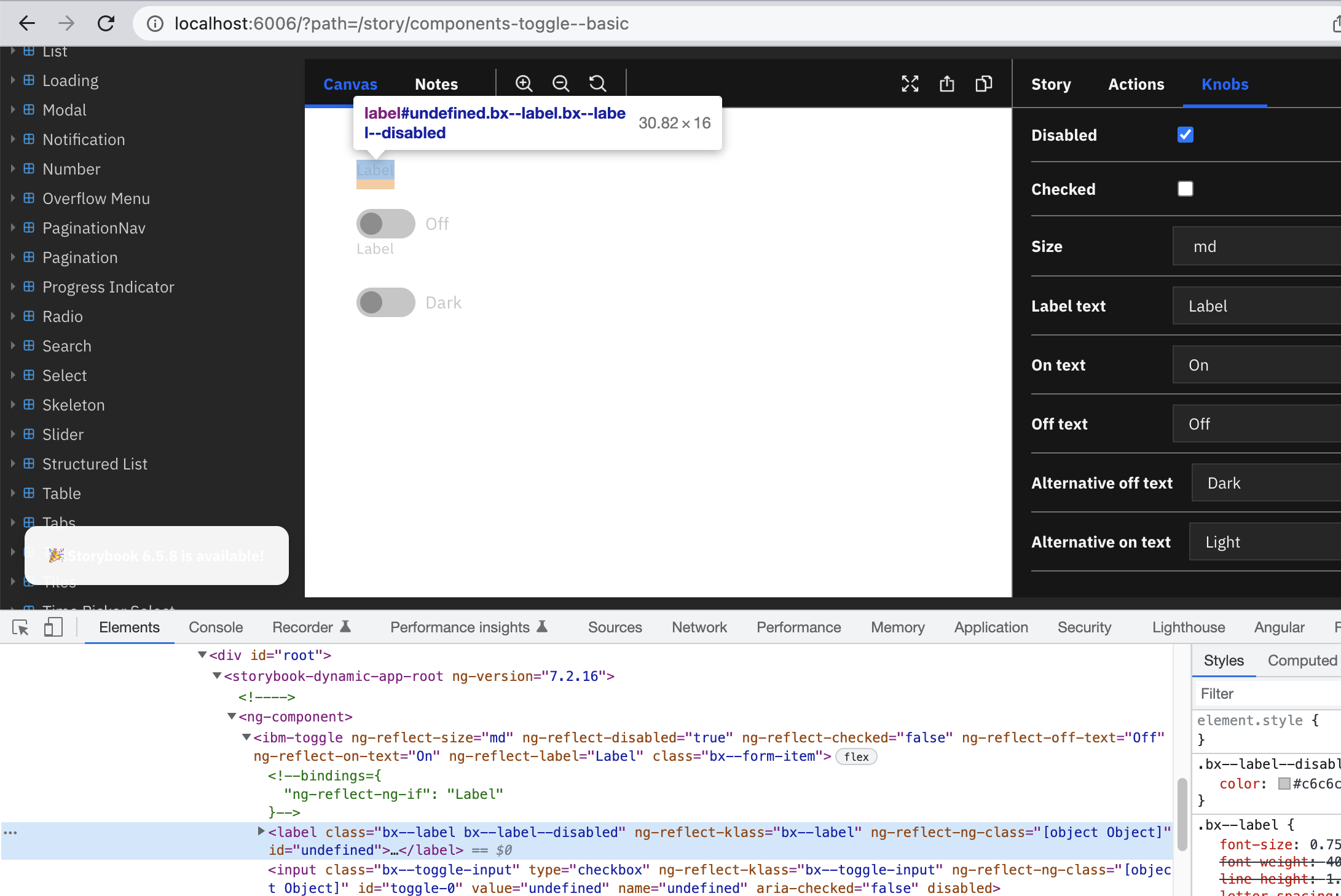Reload the page in the browser
The width and height of the screenshot is (1341, 896).
coord(106,23)
